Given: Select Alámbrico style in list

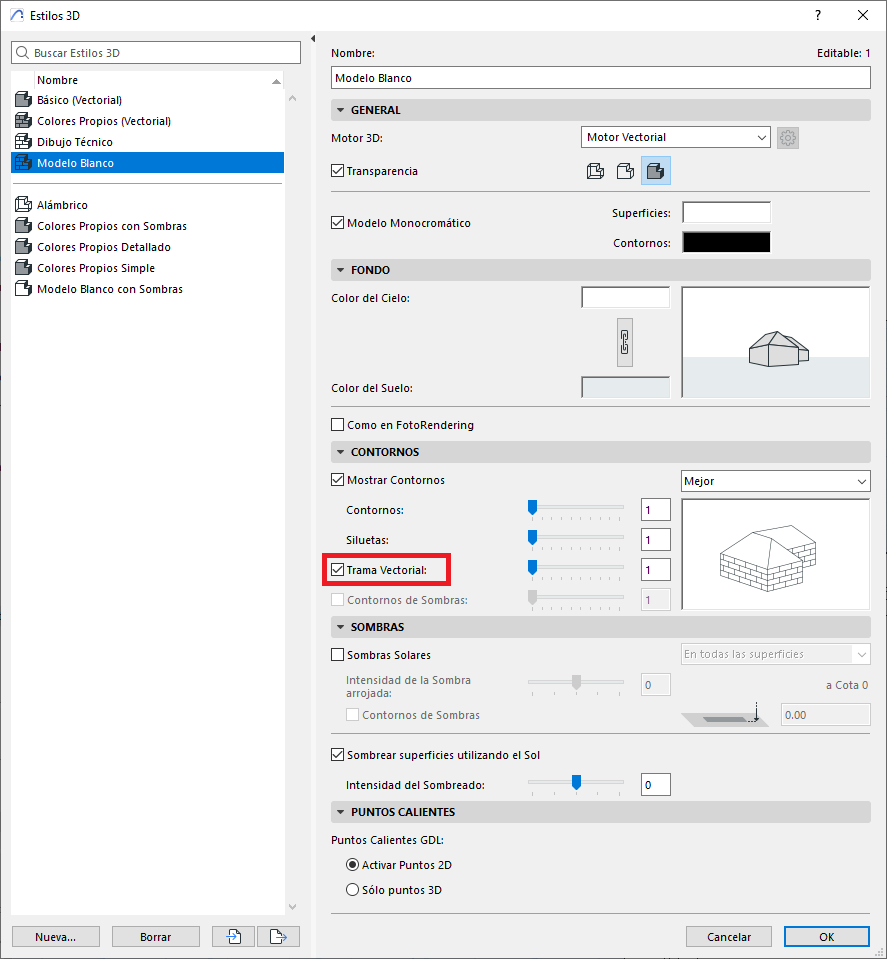Looking at the screenshot, I should point(62,205).
